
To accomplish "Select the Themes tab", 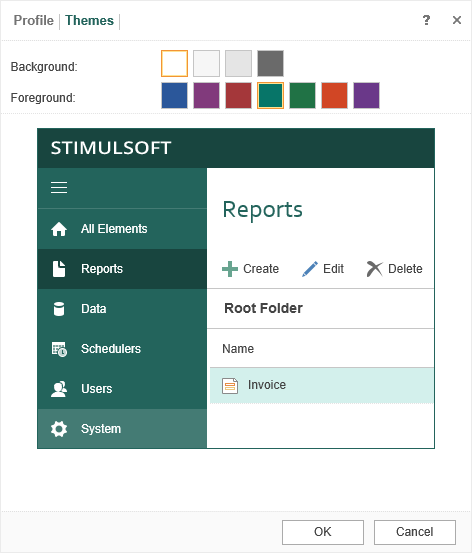I will click(90, 20).
